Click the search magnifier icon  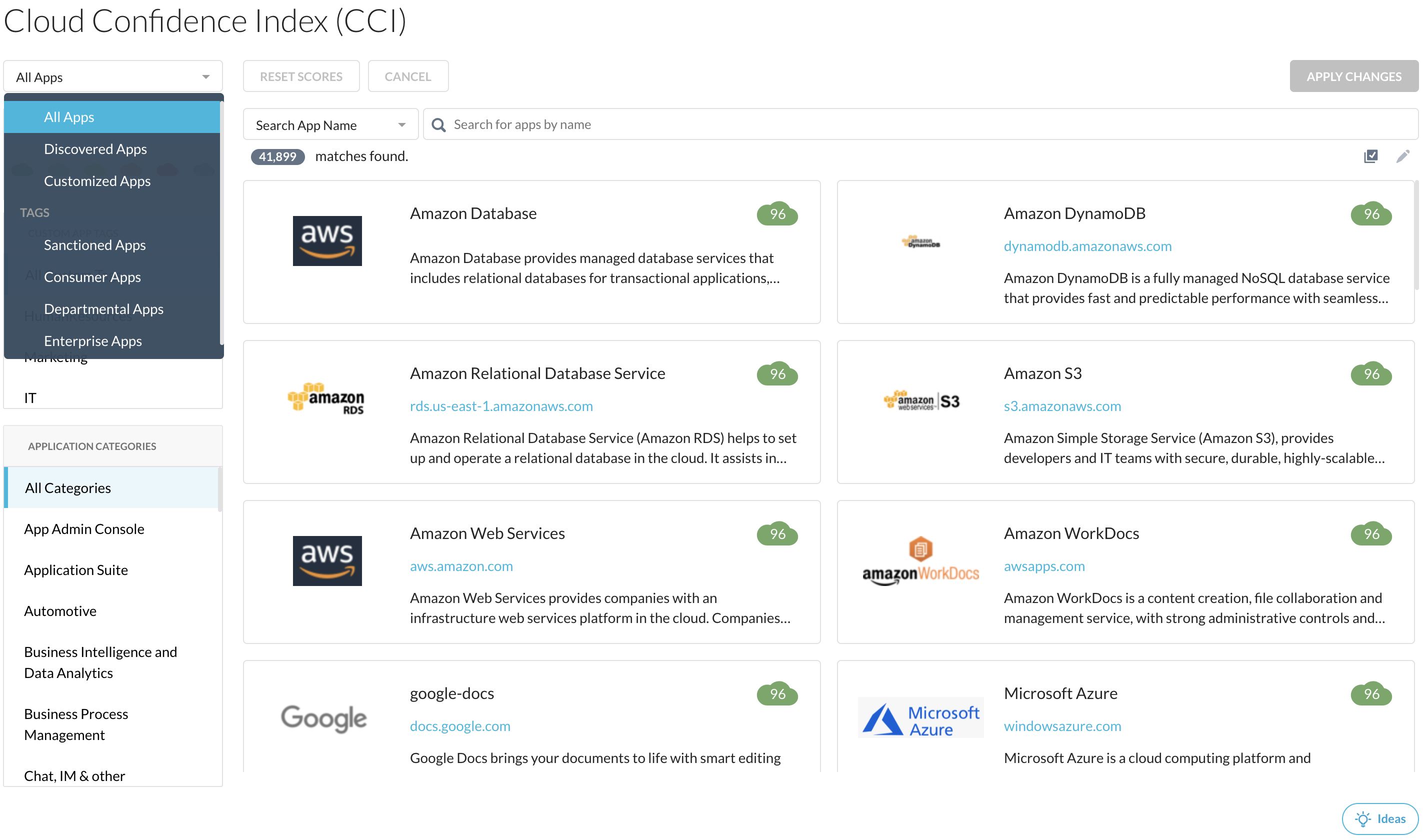[438, 124]
